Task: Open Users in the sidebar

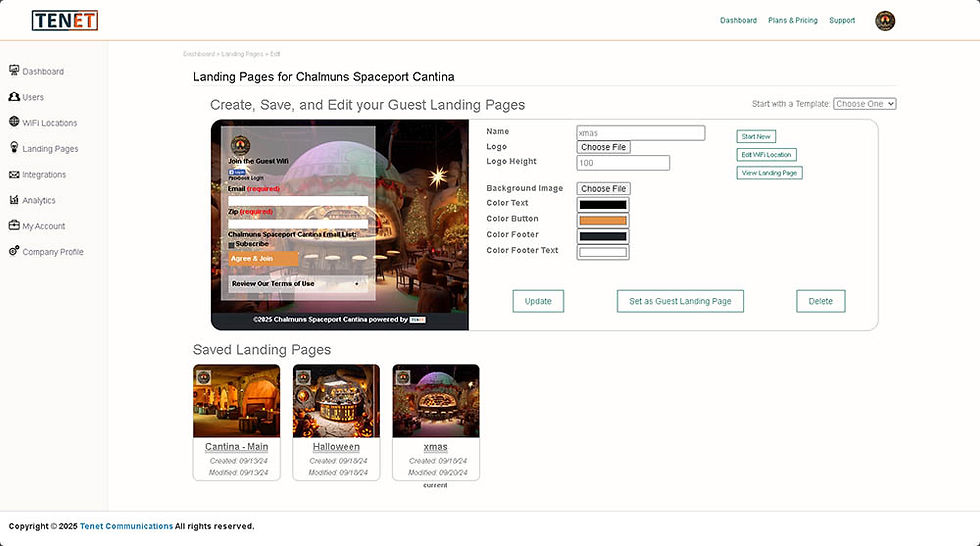Action: (x=33, y=97)
